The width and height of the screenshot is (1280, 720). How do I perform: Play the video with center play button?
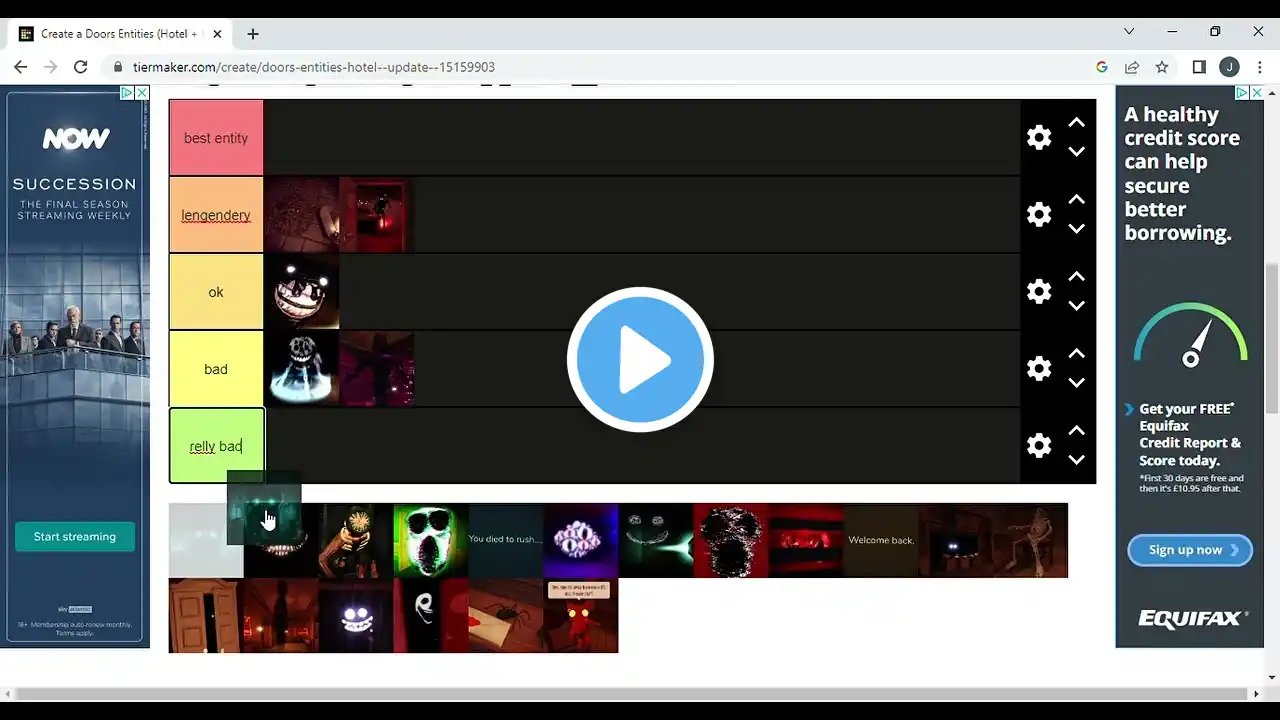click(640, 360)
